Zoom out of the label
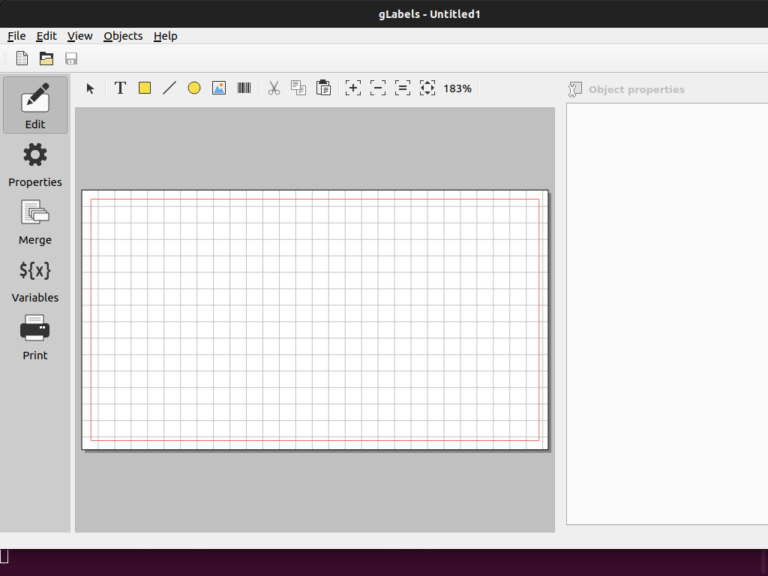 (378, 88)
